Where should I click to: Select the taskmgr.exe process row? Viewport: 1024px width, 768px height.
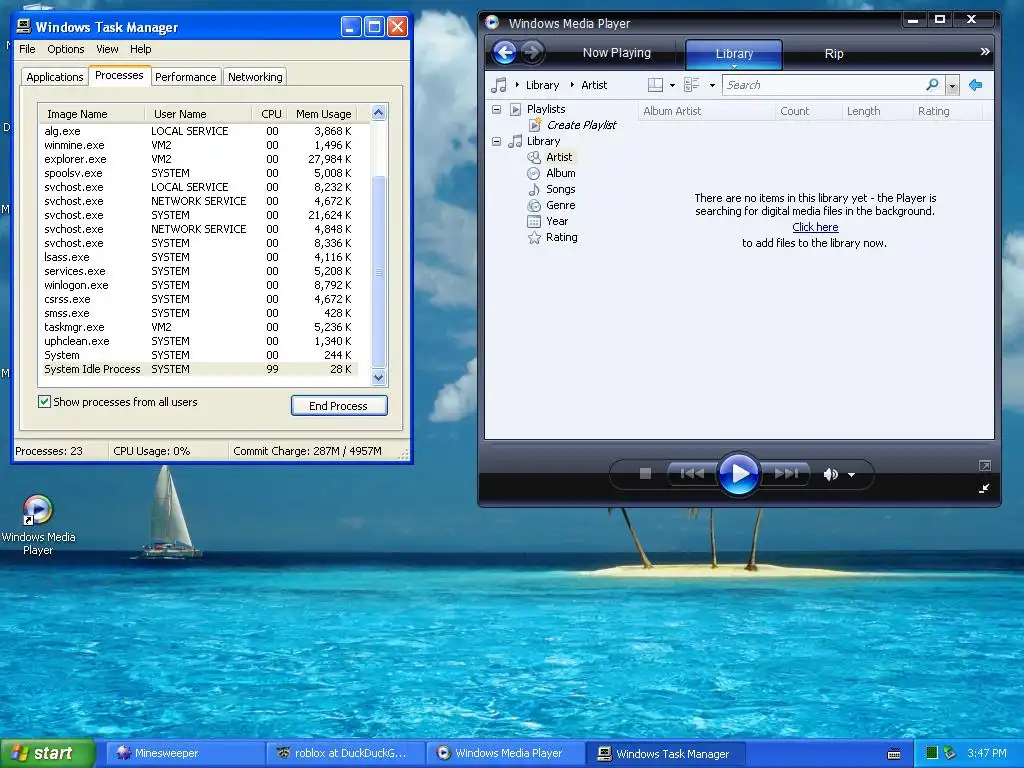[198, 327]
